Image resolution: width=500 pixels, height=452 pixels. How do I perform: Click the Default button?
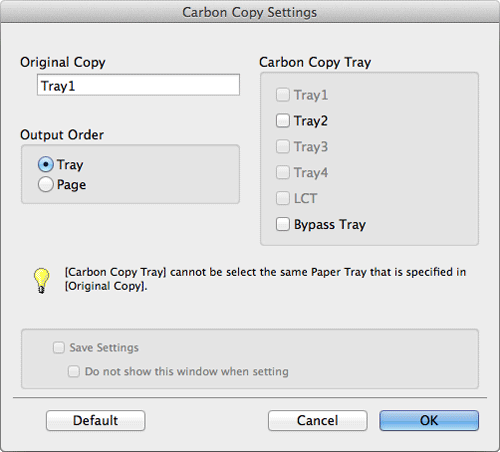(x=96, y=420)
